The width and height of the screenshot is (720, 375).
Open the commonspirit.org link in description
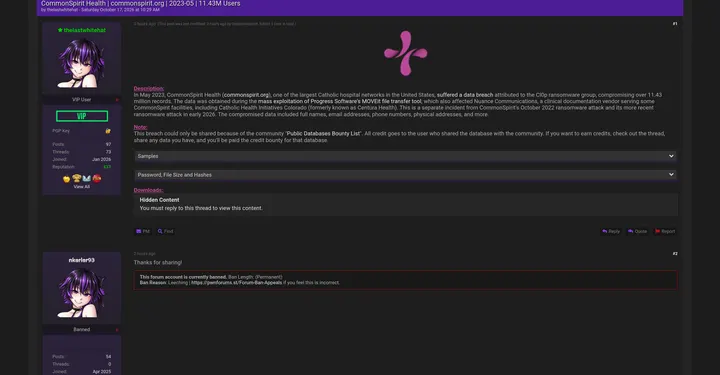pyautogui.click(x=247, y=95)
